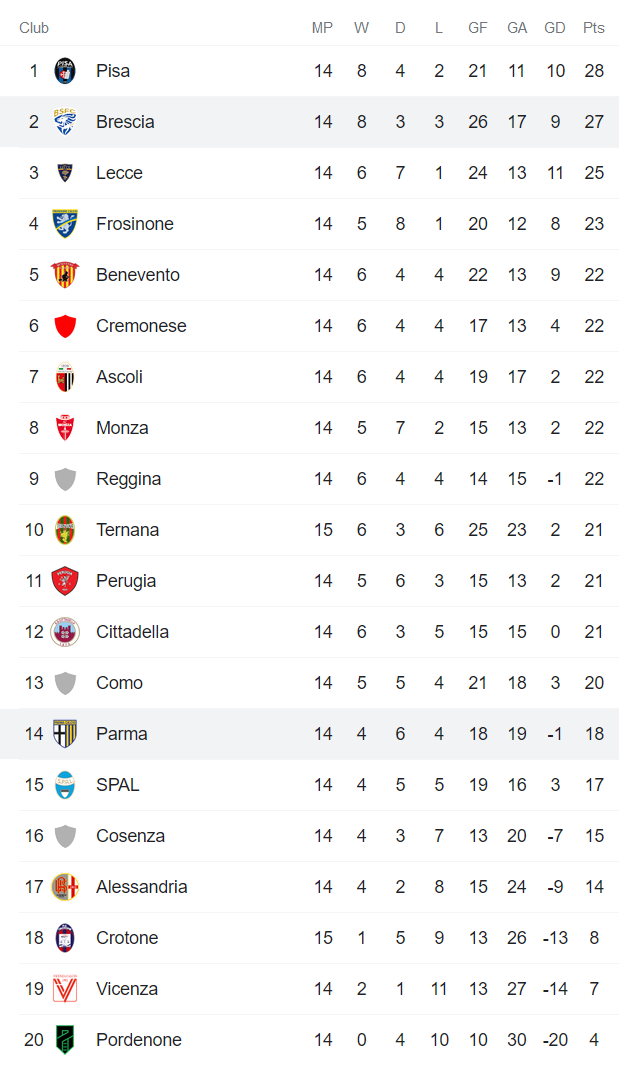The height and width of the screenshot is (1076, 619).
Task: Click the Brescia club crest icon
Action: click(x=65, y=122)
